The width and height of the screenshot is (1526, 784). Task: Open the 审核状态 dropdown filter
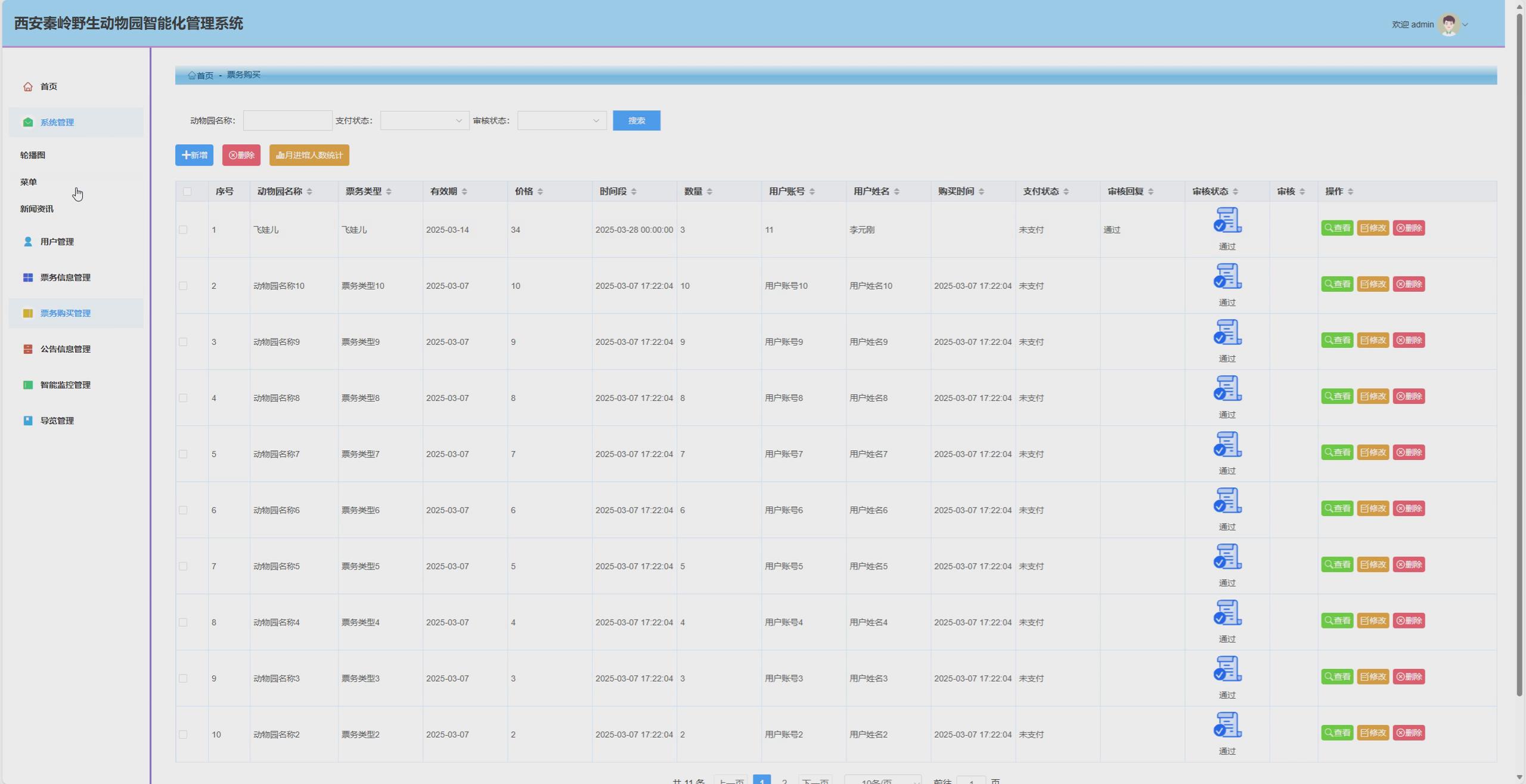[x=562, y=121]
